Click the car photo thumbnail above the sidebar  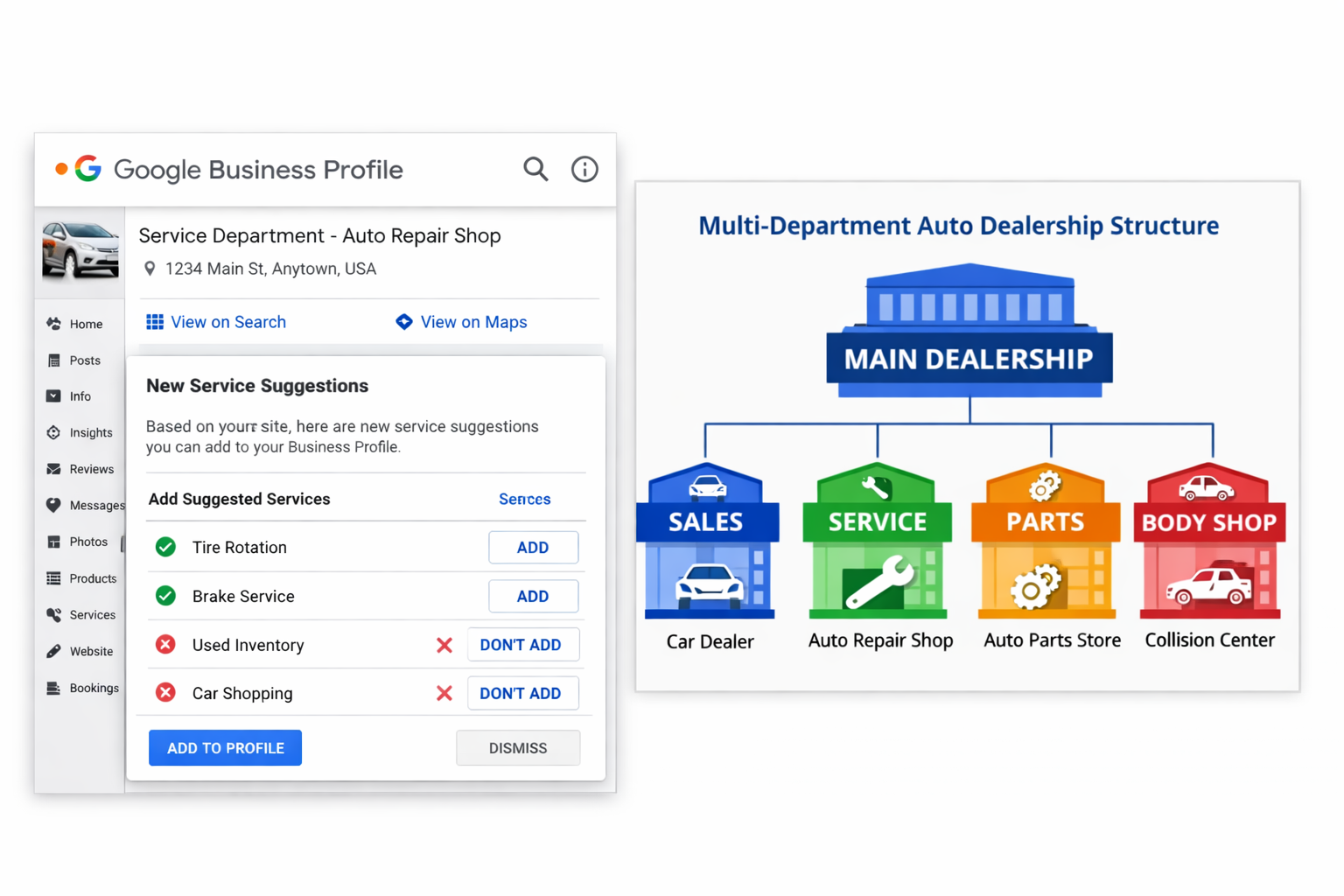click(80, 252)
